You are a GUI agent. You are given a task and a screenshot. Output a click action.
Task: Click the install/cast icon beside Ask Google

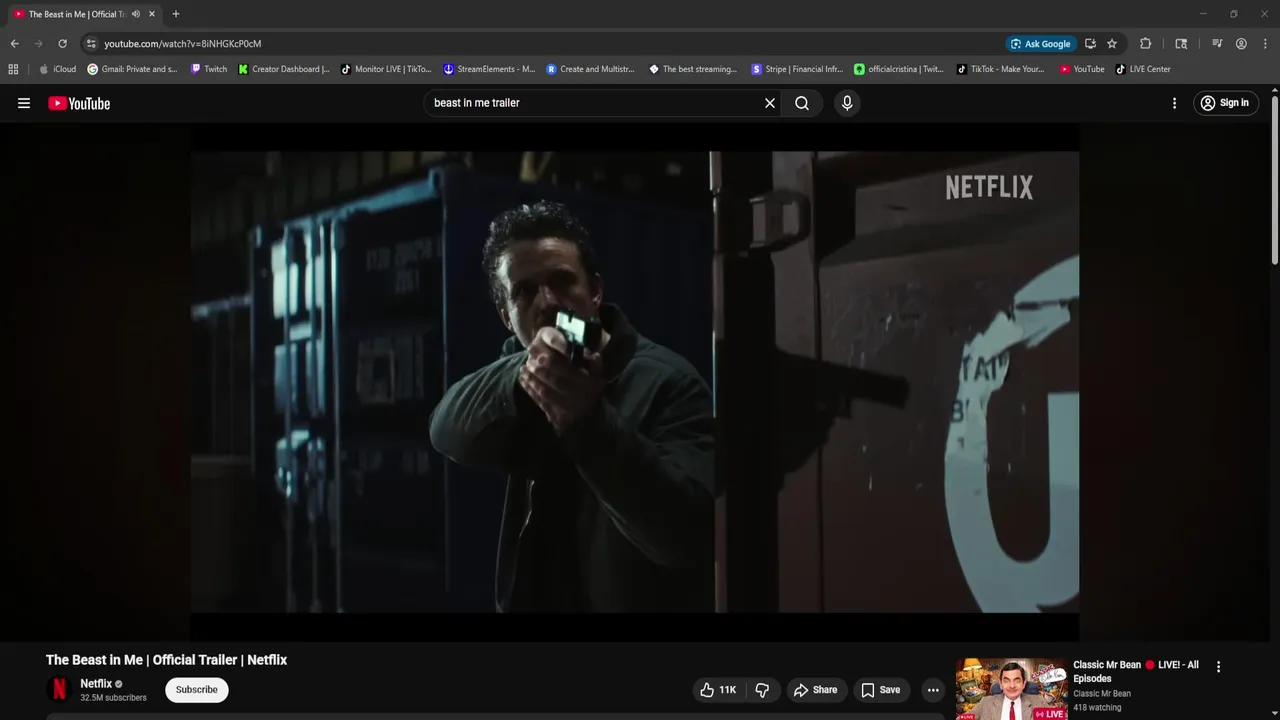tap(1090, 44)
